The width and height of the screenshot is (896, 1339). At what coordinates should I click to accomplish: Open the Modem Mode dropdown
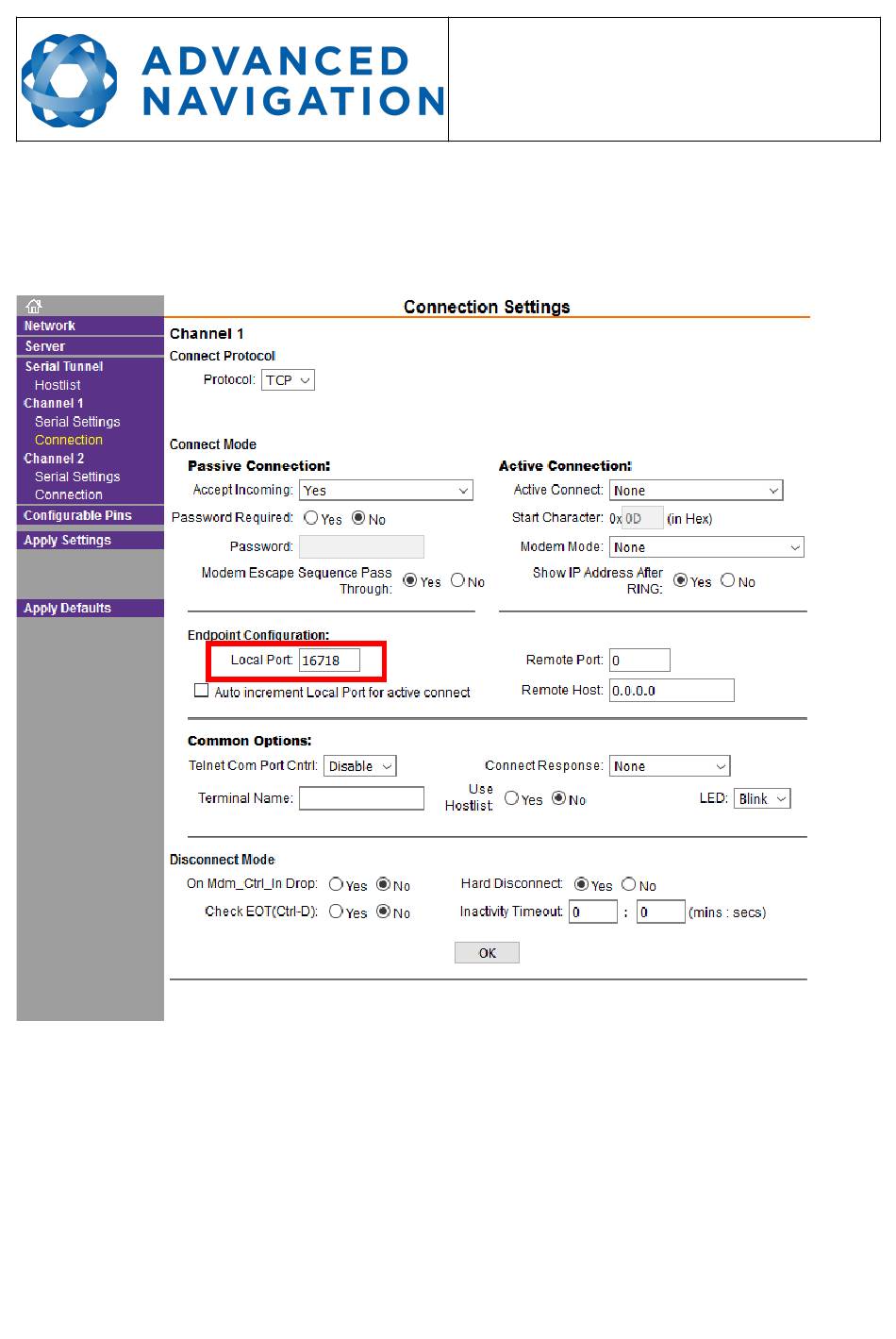click(706, 547)
